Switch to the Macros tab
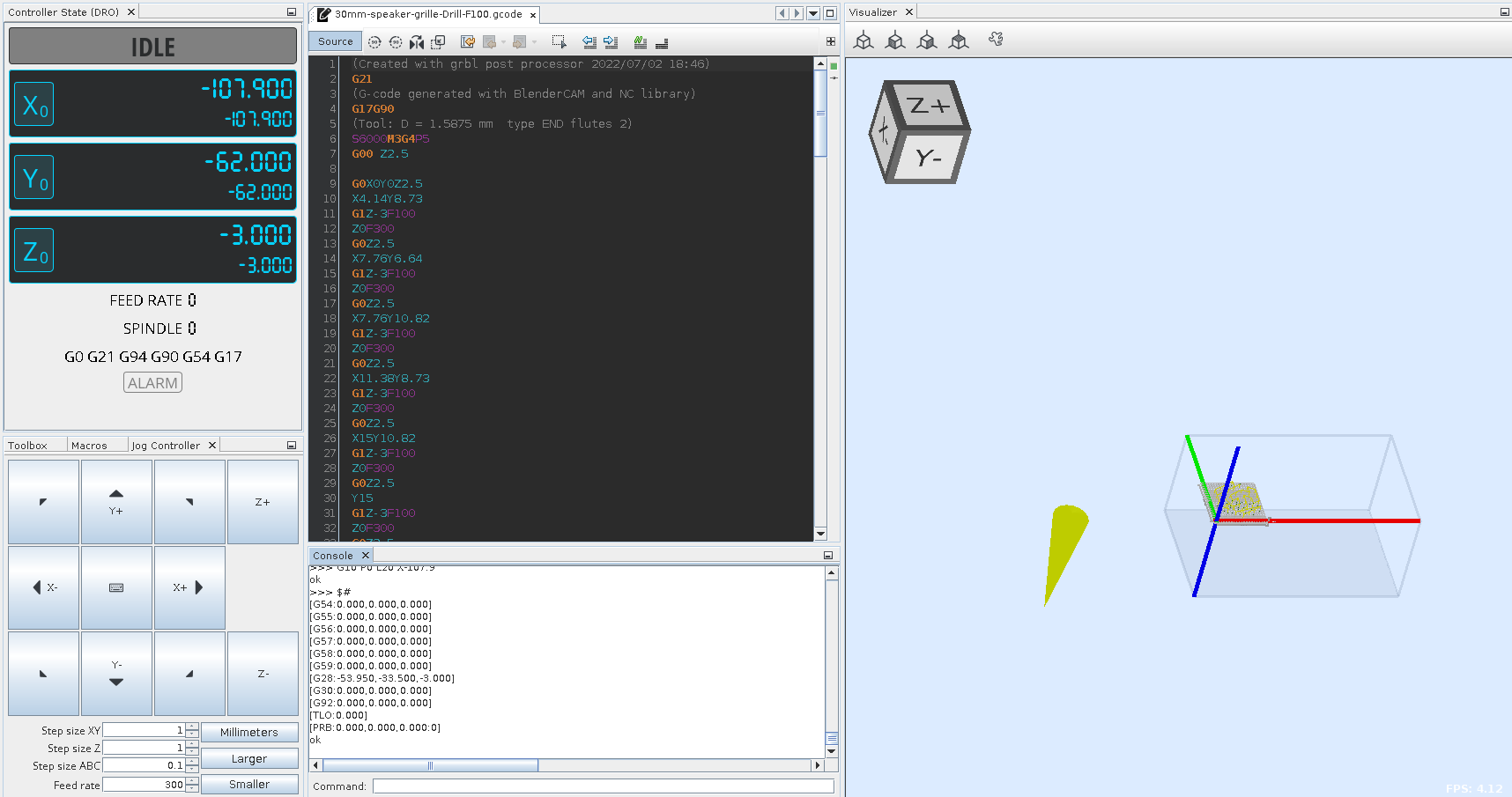Image resolution: width=1512 pixels, height=797 pixels. coord(89,446)
